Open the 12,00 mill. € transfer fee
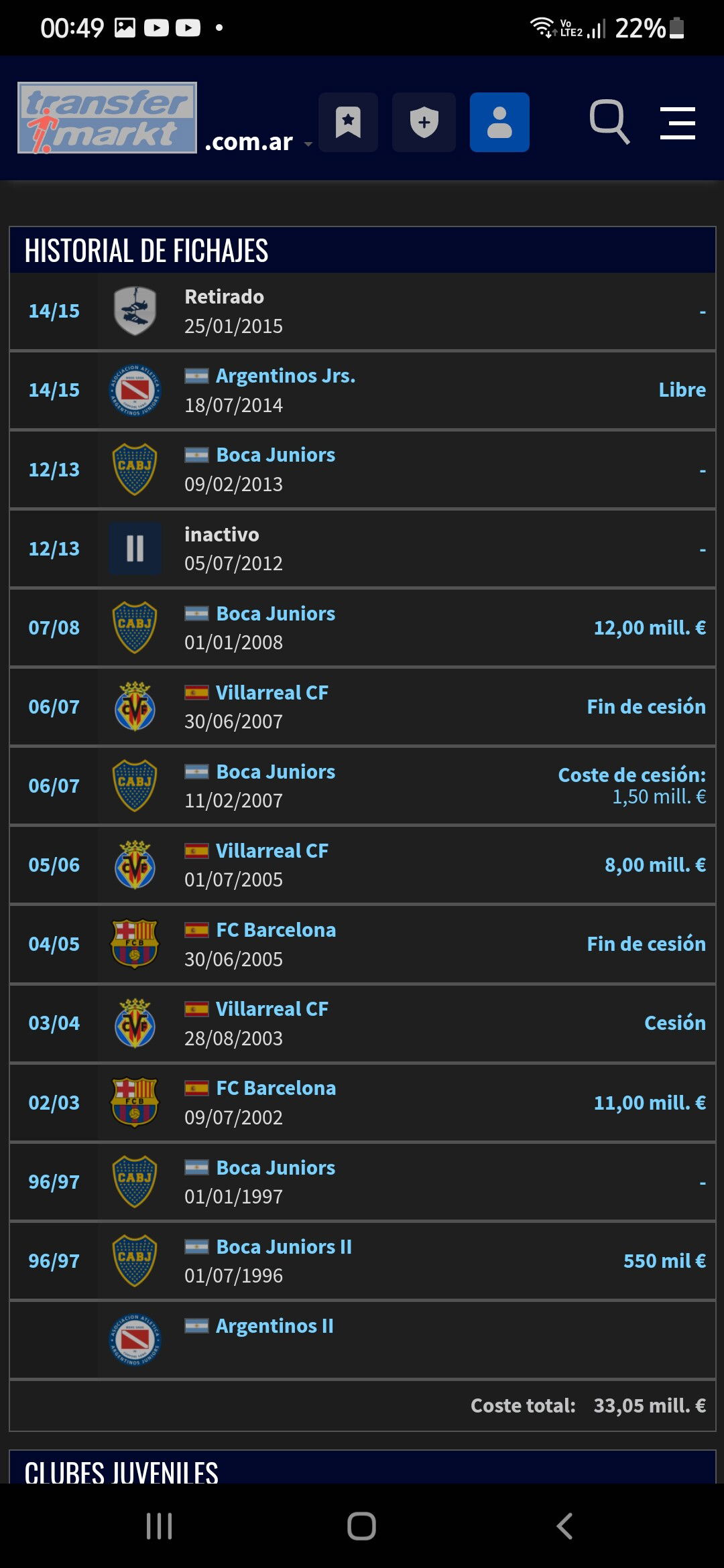The height and width of the screenshot is (1568, 724). (x=650, y=628)
